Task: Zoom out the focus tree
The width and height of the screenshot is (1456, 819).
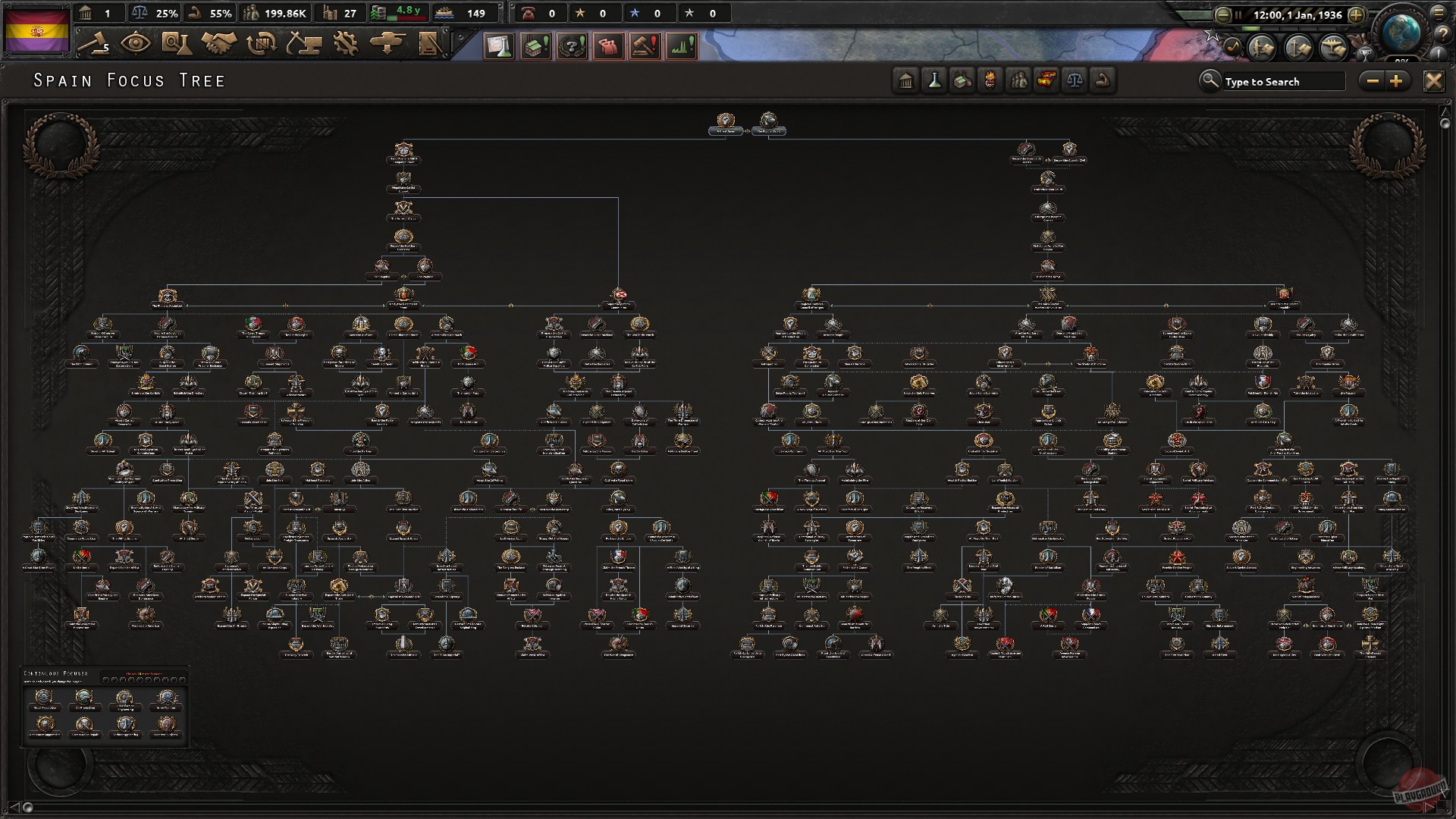Action: click(x=1372, y=81)
